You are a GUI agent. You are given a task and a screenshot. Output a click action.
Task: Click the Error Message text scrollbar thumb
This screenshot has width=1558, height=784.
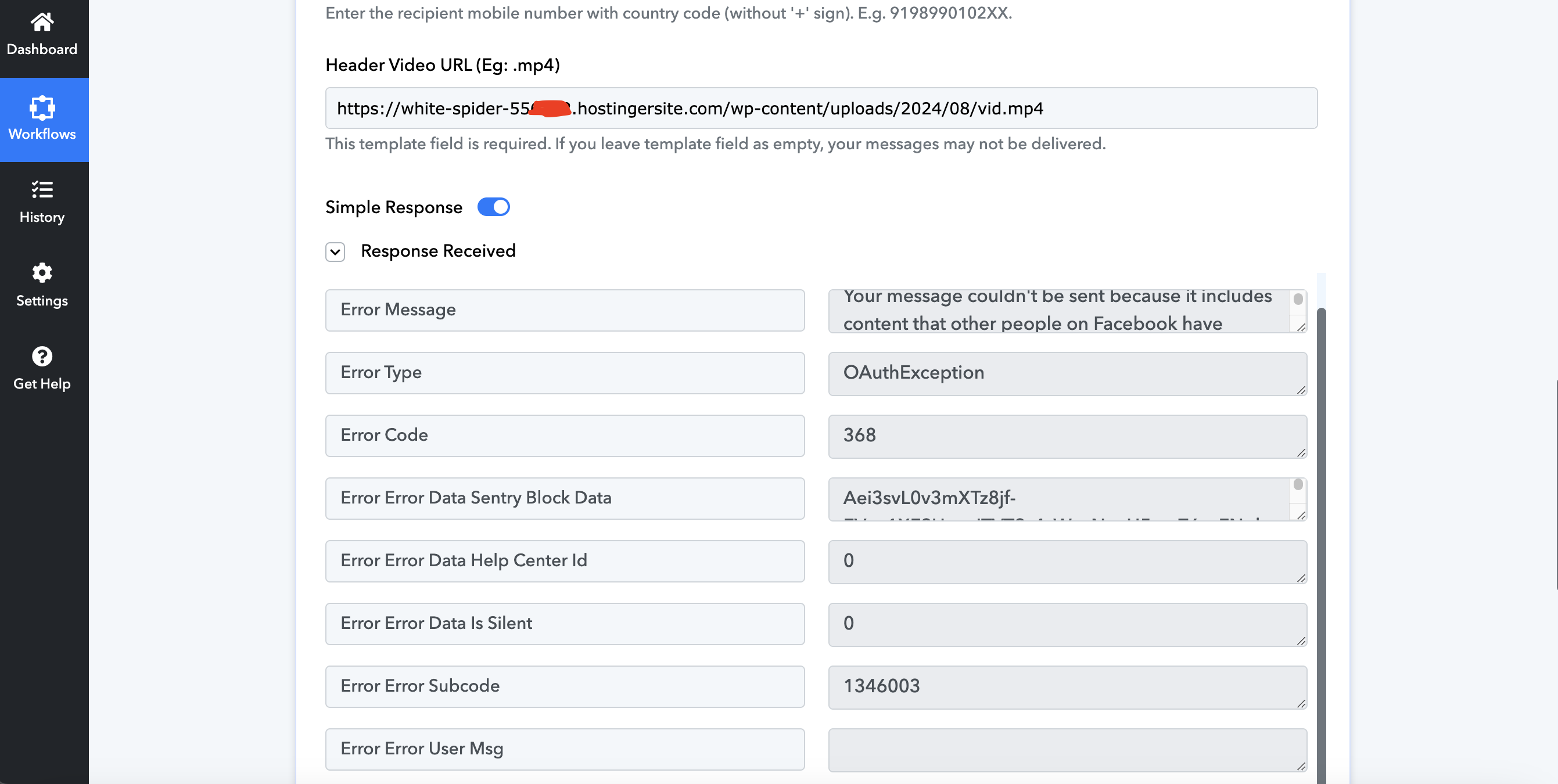[x=1298, y=299]
